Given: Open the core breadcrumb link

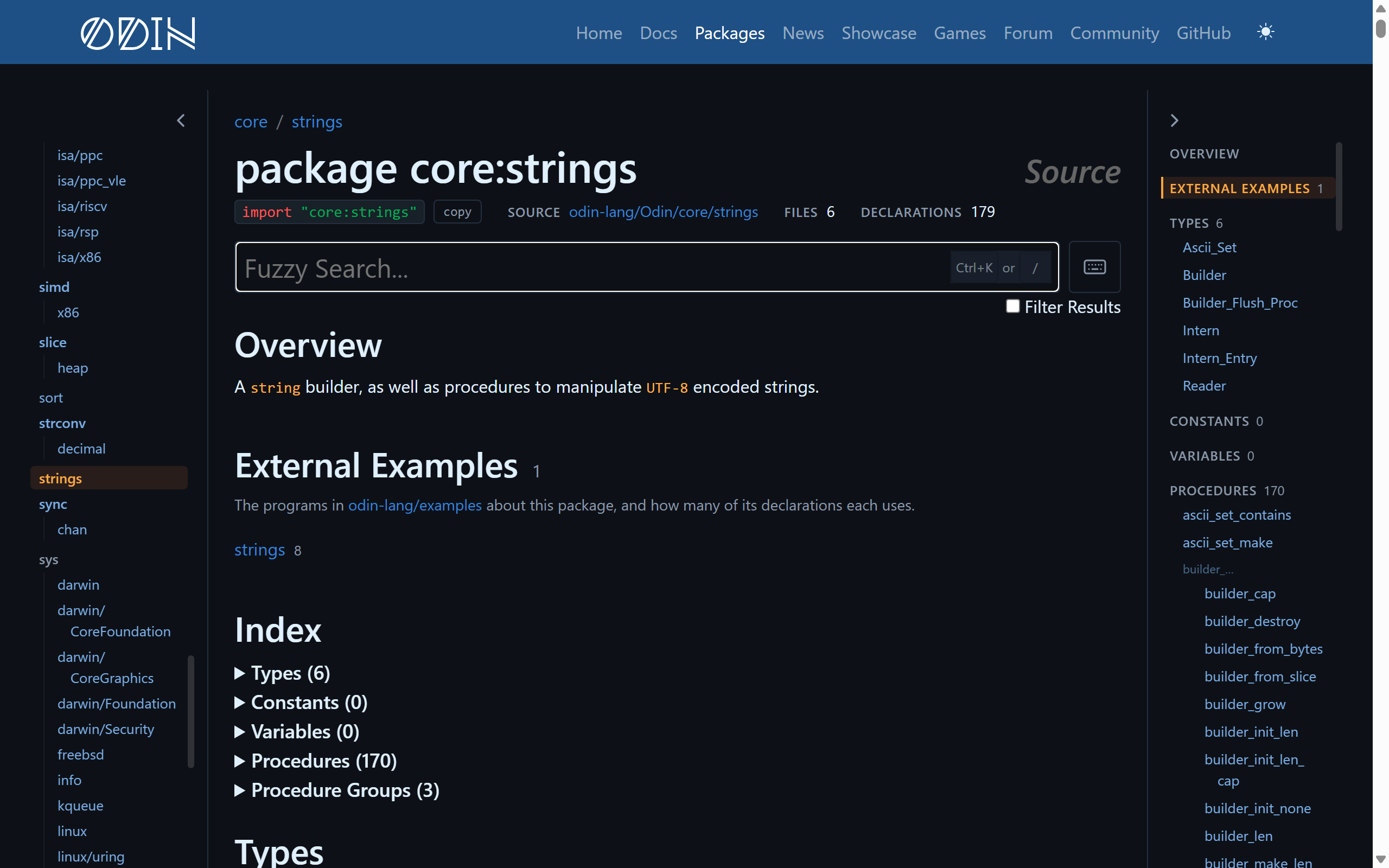Looking at the screenshot, I should click(x=251, y=121).
